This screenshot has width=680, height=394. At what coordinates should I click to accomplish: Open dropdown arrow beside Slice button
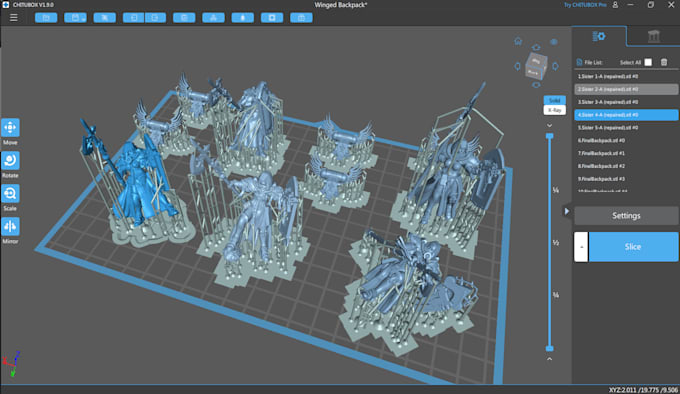(x=581, y=247)
